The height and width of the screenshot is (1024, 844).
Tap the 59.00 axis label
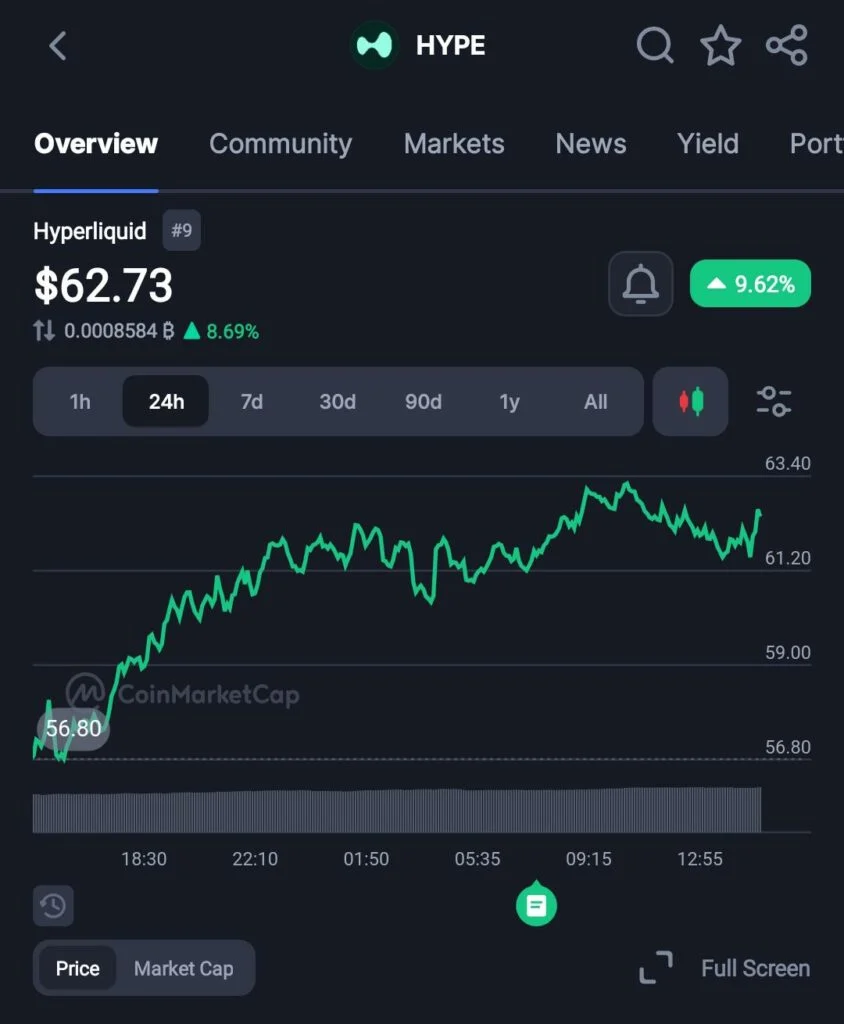point(787,652)
